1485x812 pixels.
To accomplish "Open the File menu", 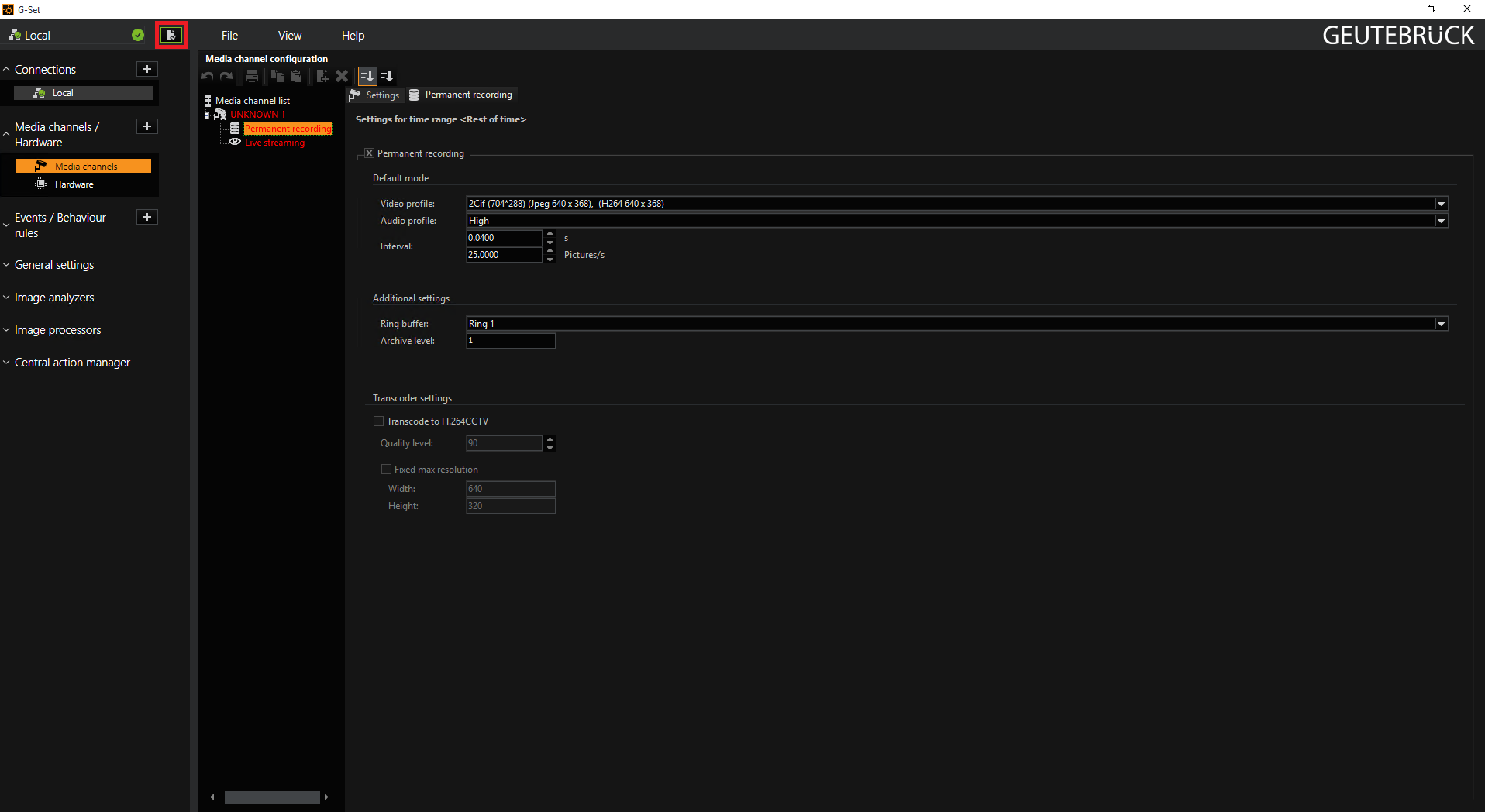I will 229,36.
